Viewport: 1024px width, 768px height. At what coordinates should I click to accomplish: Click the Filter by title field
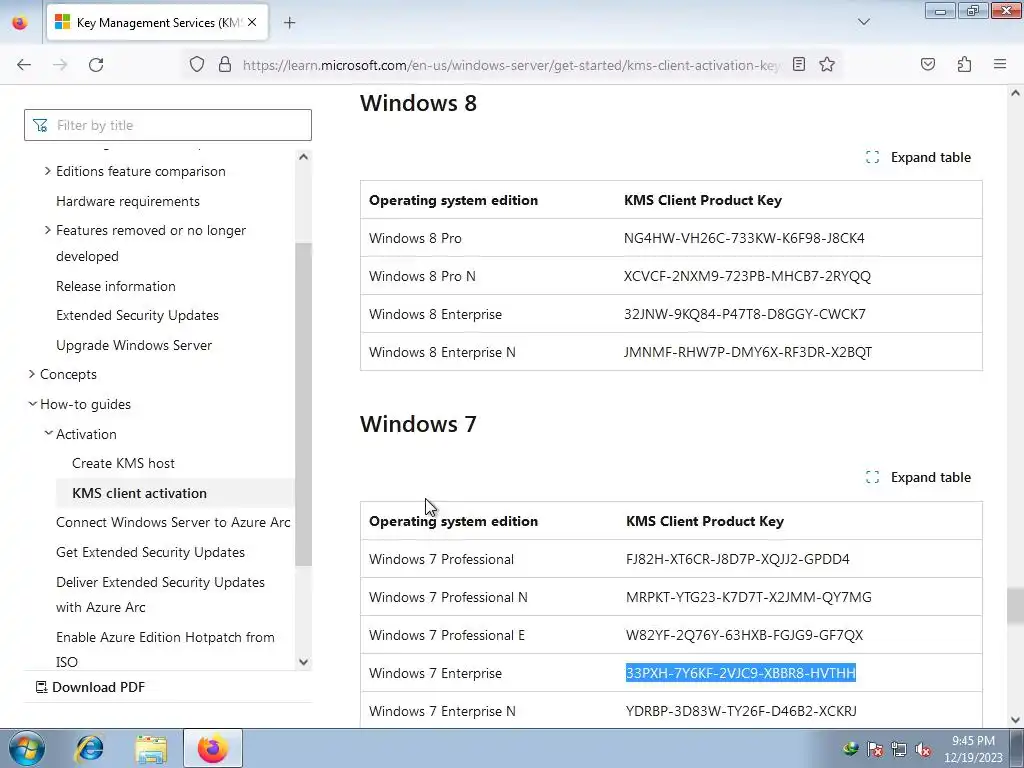[168, 125]
